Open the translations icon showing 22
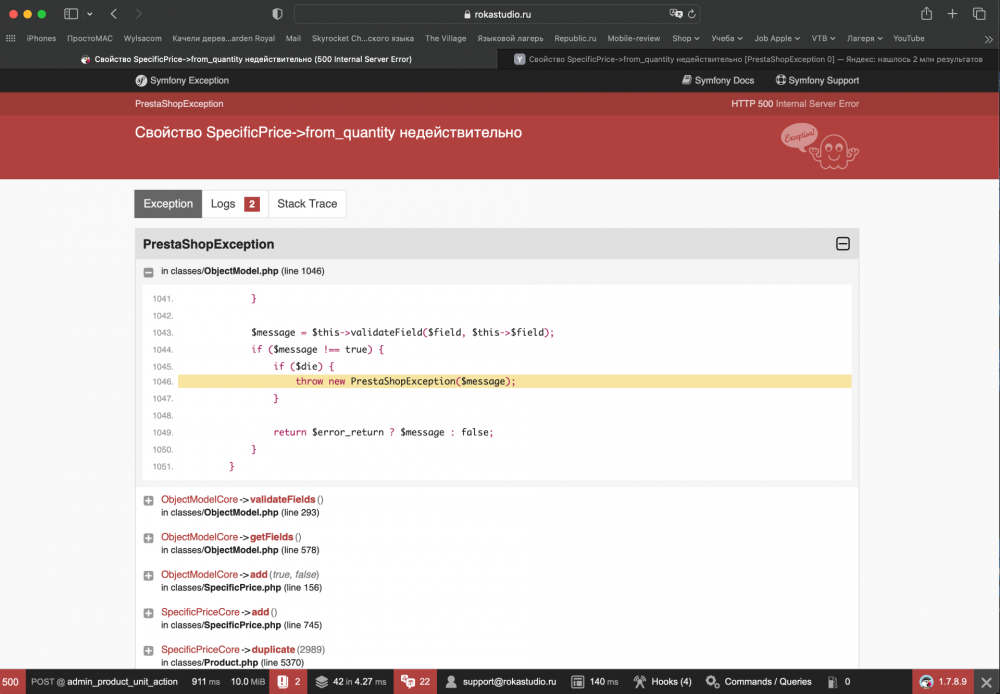Screen dimensions: 1000x694 (415, 681)
